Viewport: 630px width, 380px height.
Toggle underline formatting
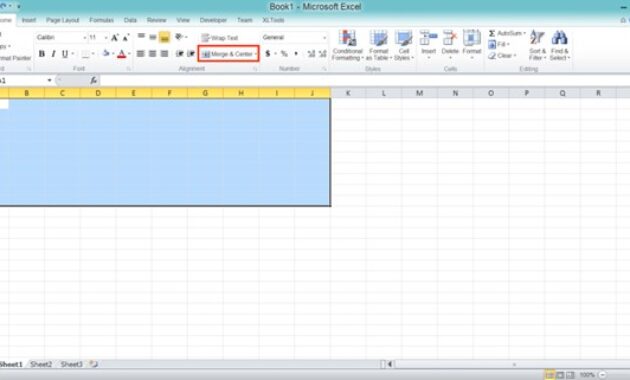click(65, 54)
